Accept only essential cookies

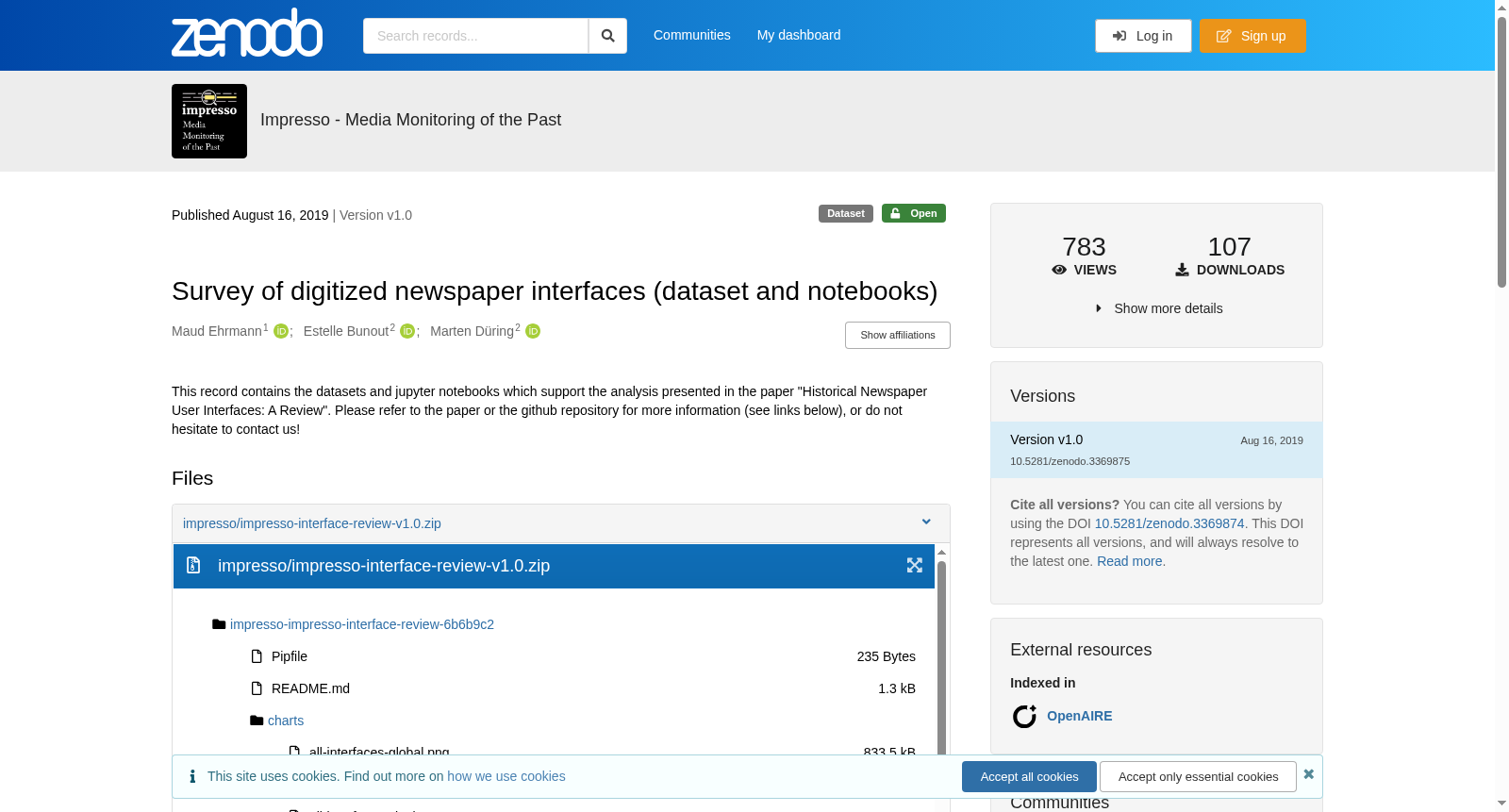click(1198, 776)
